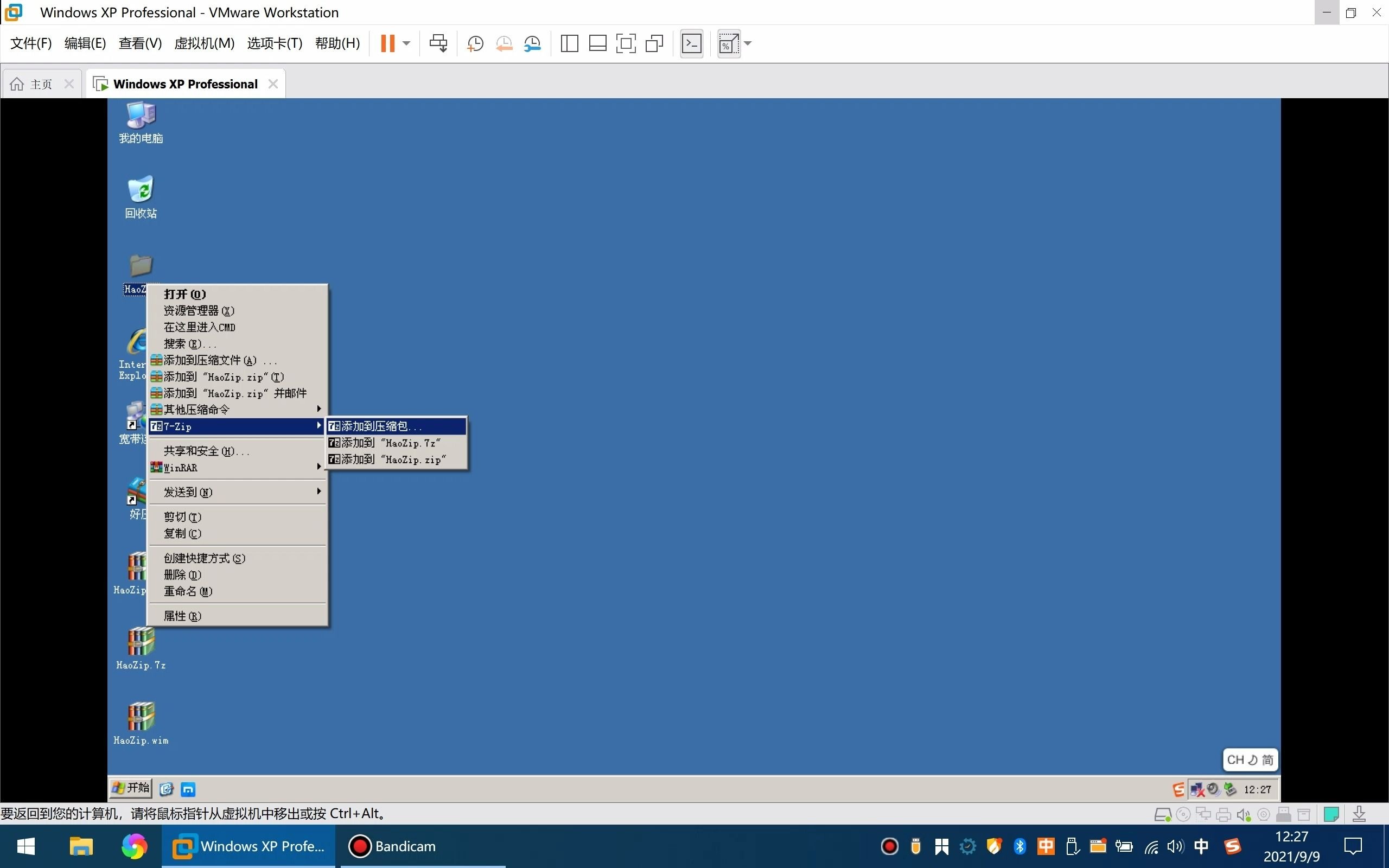The image size is (1389, 868).
Task: Open the 文件(F) menu
Action: [x=31, y=43]
